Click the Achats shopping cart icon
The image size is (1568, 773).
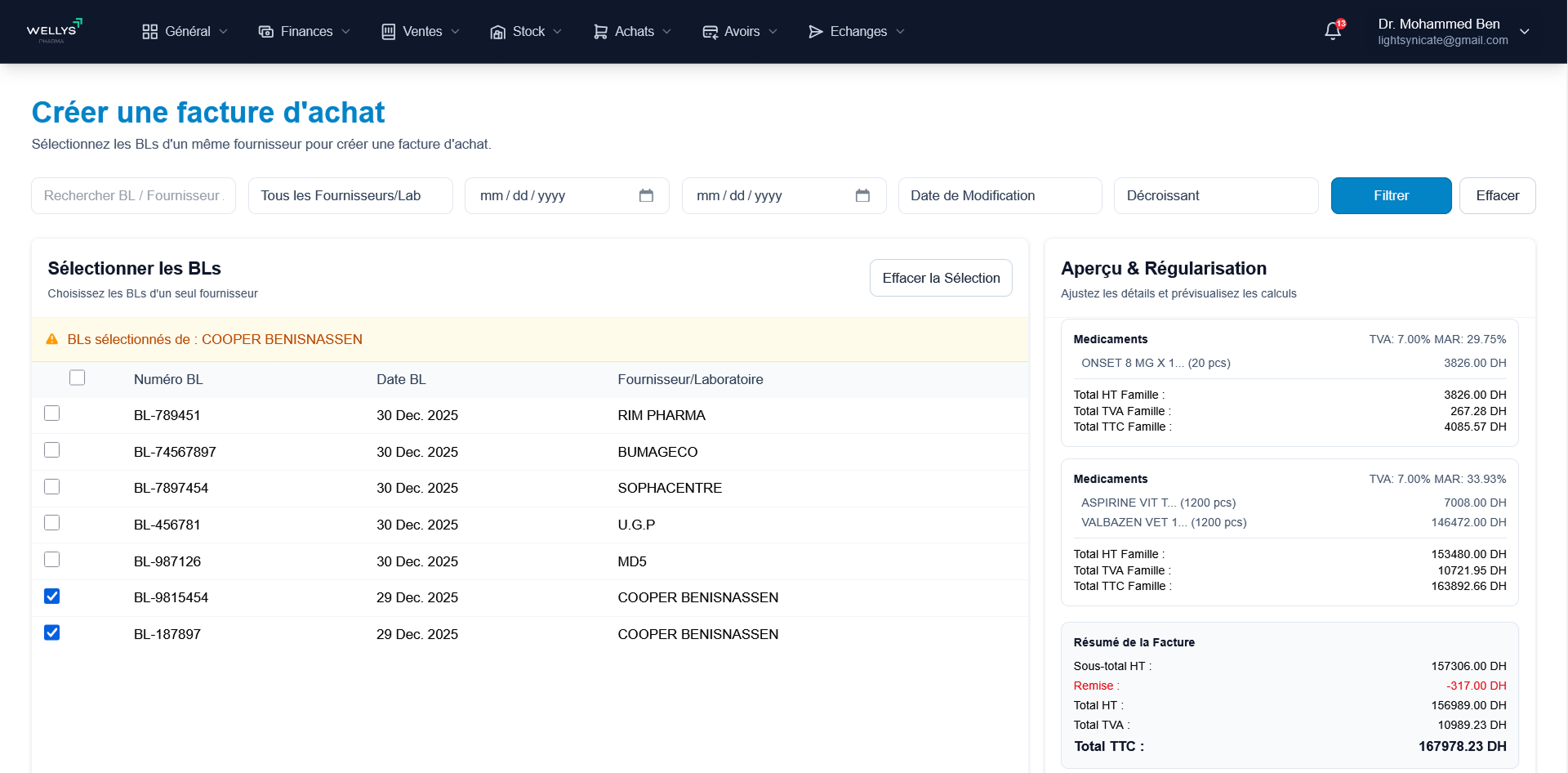tap(600, 32)
